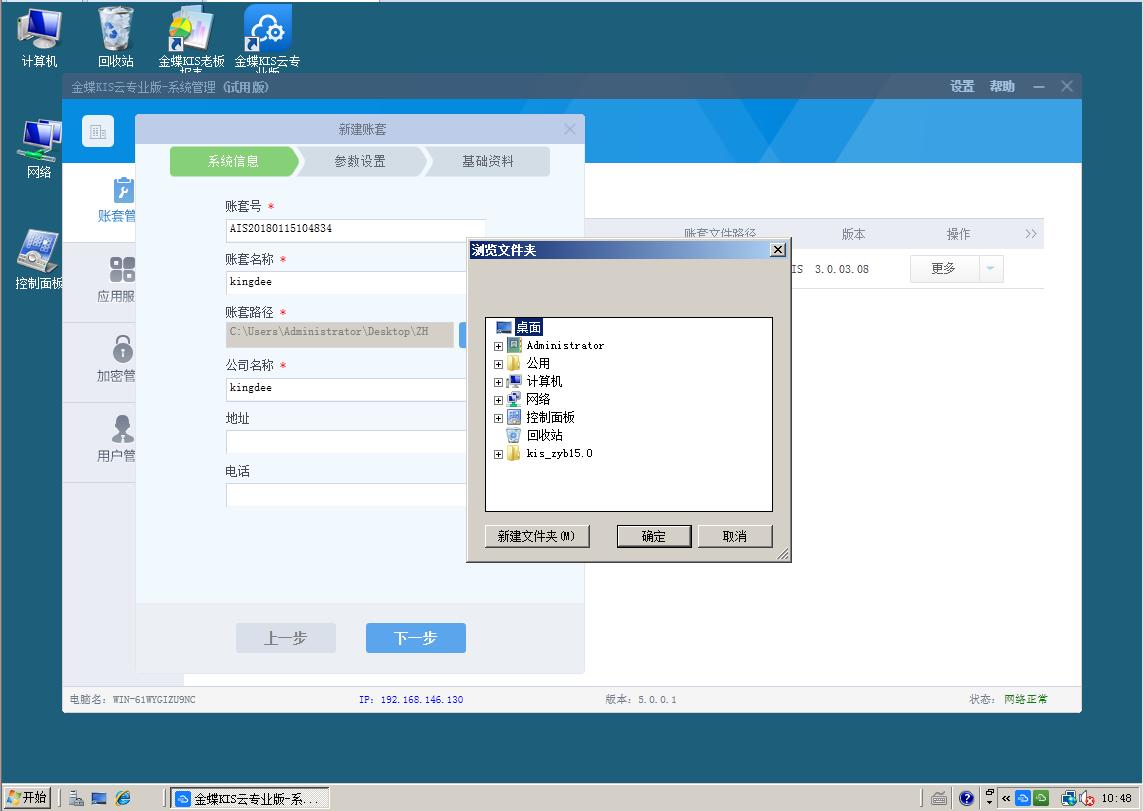Open the 设置 menu in title bar
This screenshot has width=1143, height=811.
pos(962,87)
